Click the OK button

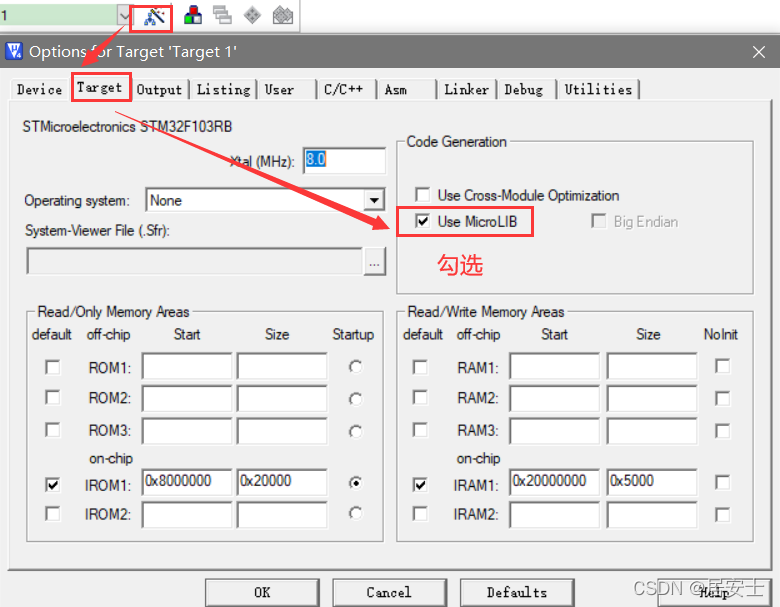pos(262,593)
